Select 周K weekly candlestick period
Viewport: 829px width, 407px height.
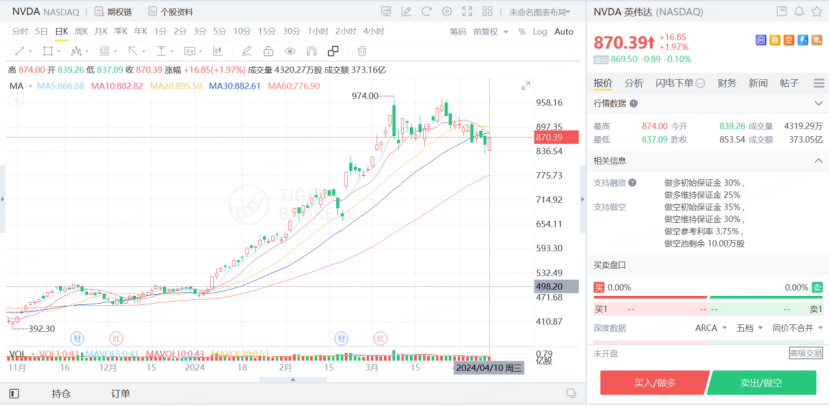coord(81,32)
